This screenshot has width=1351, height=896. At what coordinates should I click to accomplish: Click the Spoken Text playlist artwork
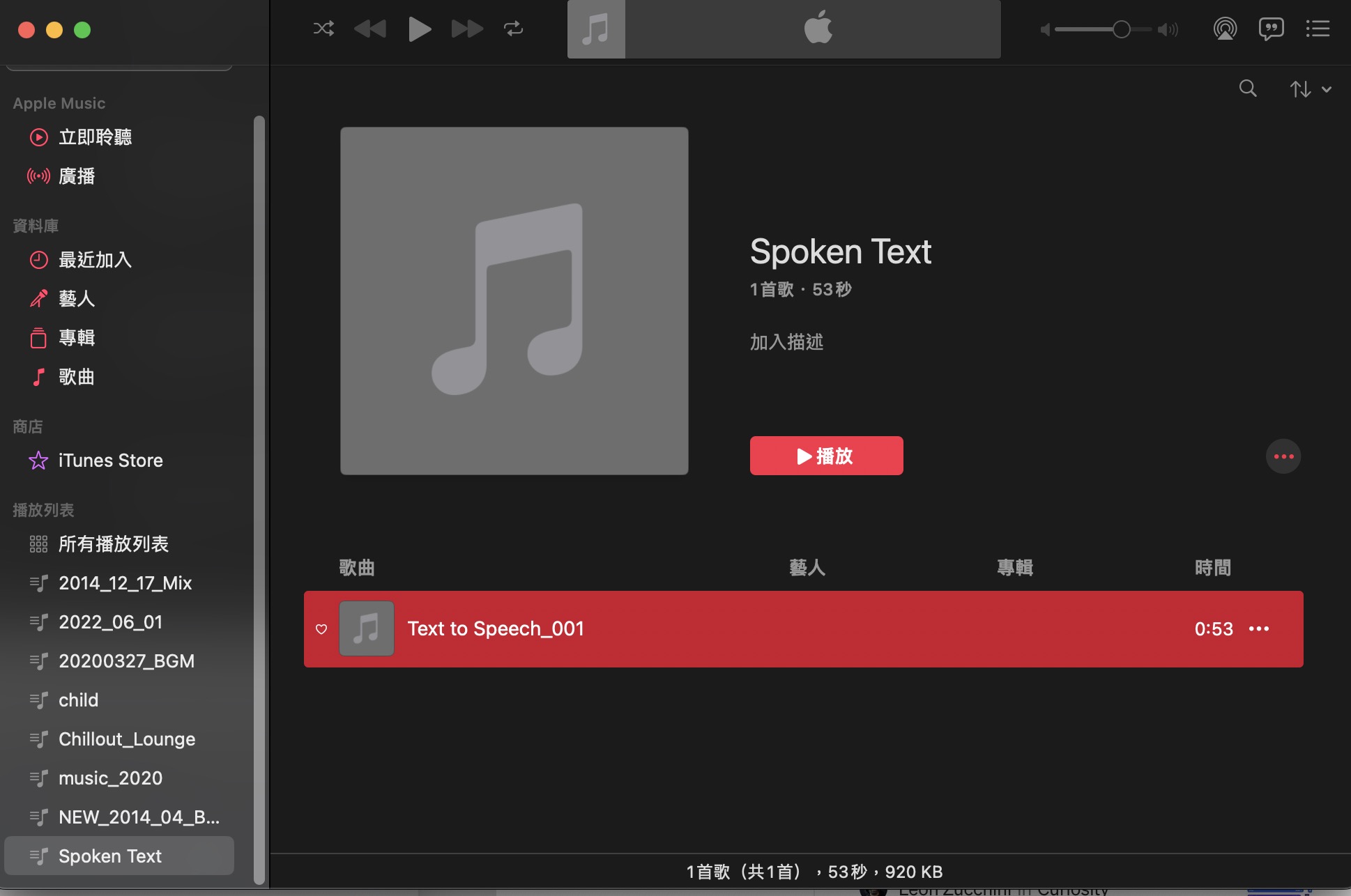[514, 300]
